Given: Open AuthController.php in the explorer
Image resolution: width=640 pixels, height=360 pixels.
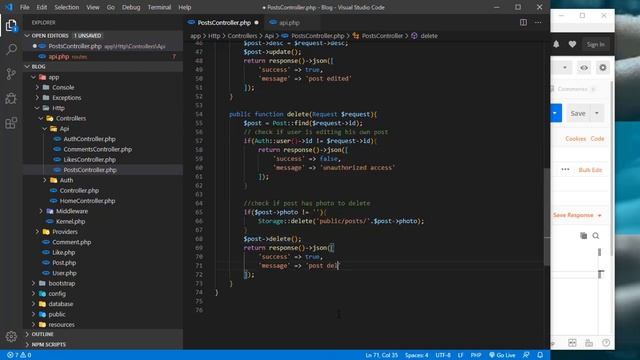Looking at the screenshot, I should tap(89, 139).
